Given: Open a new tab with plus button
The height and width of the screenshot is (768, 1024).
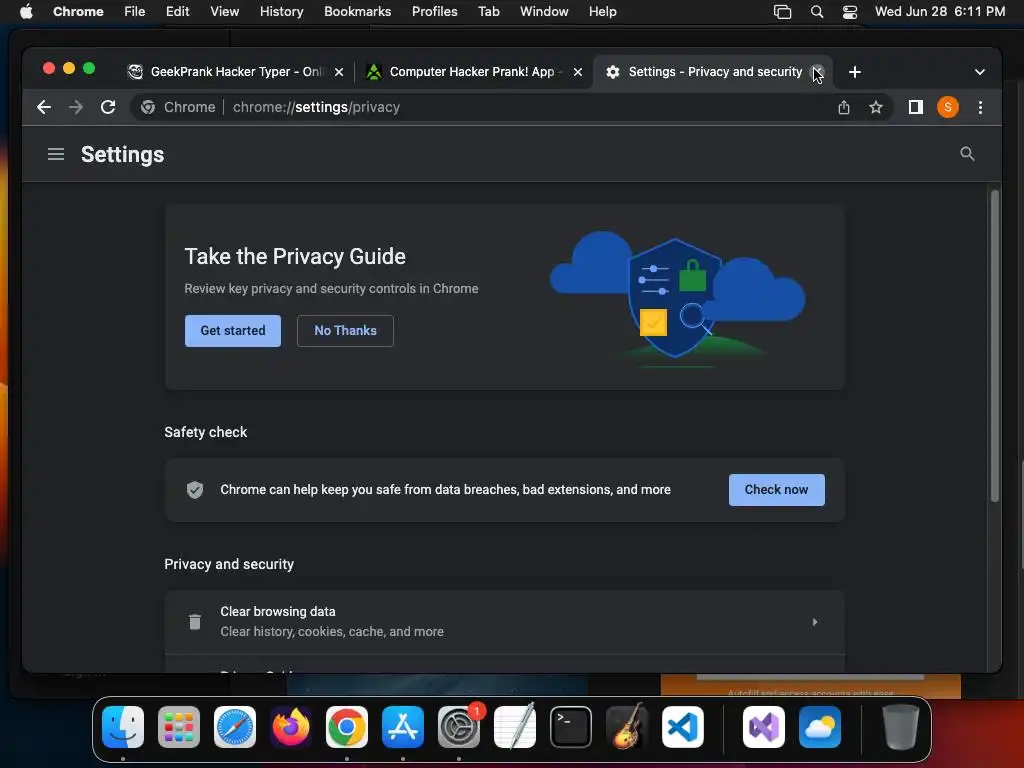Looking at the screenshot, I should [854, 72].
